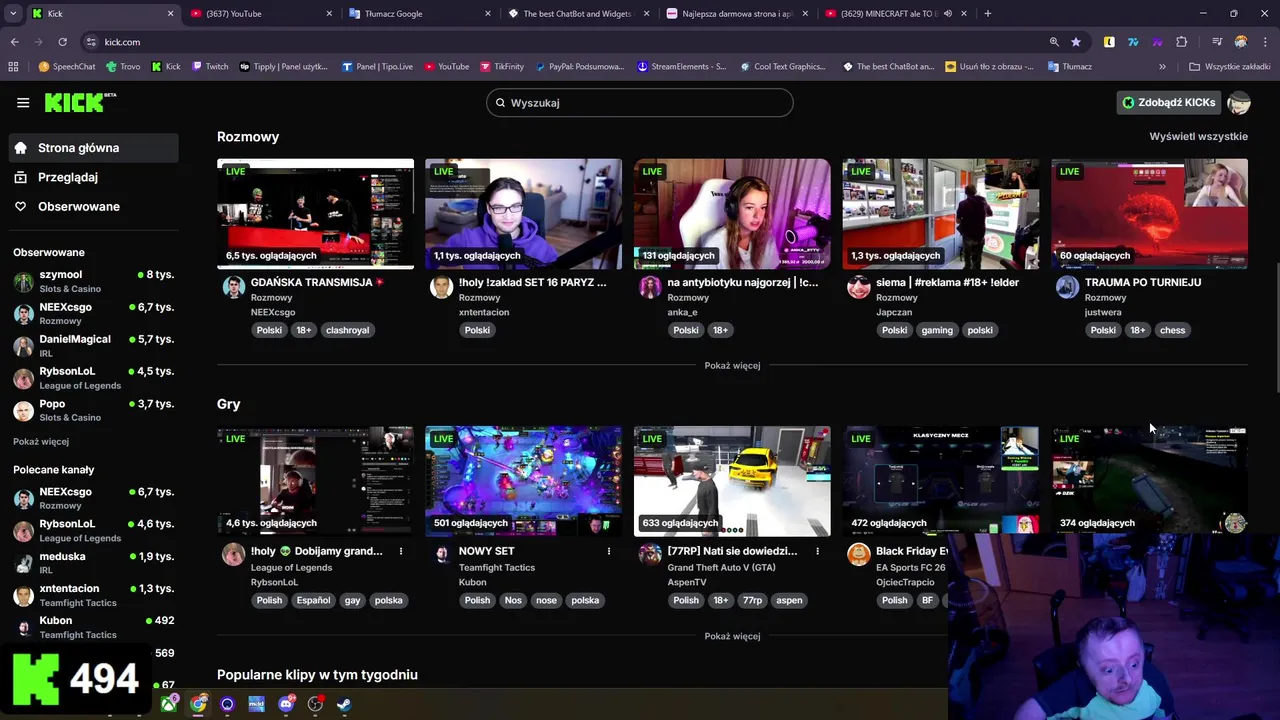Image resolution: width=1280 pixels, height=720 pixels.
Task: Open Steam from the taskbar
Action: (344, 704)
